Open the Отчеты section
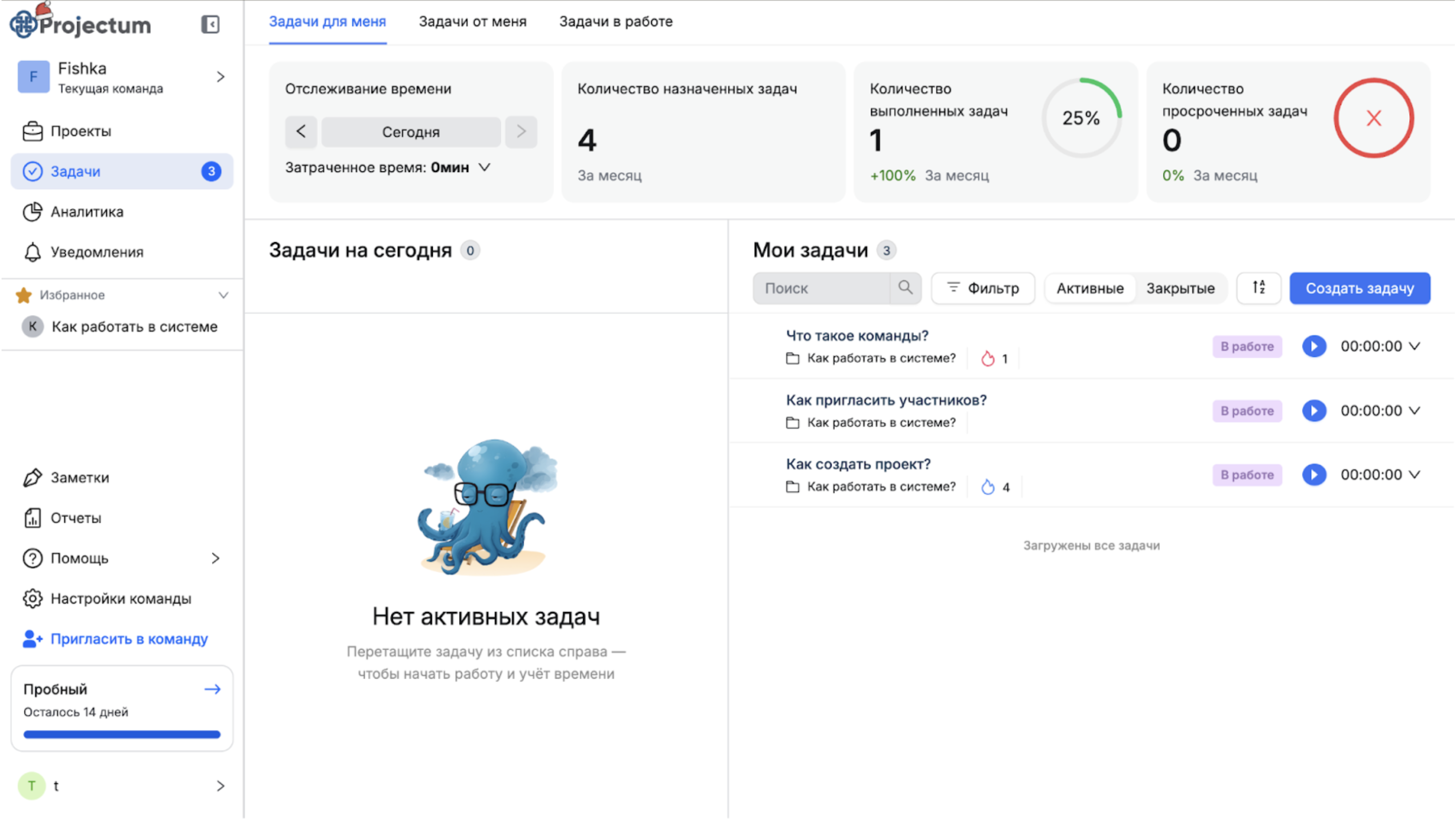1456x837 pixels. coord(76,518)
